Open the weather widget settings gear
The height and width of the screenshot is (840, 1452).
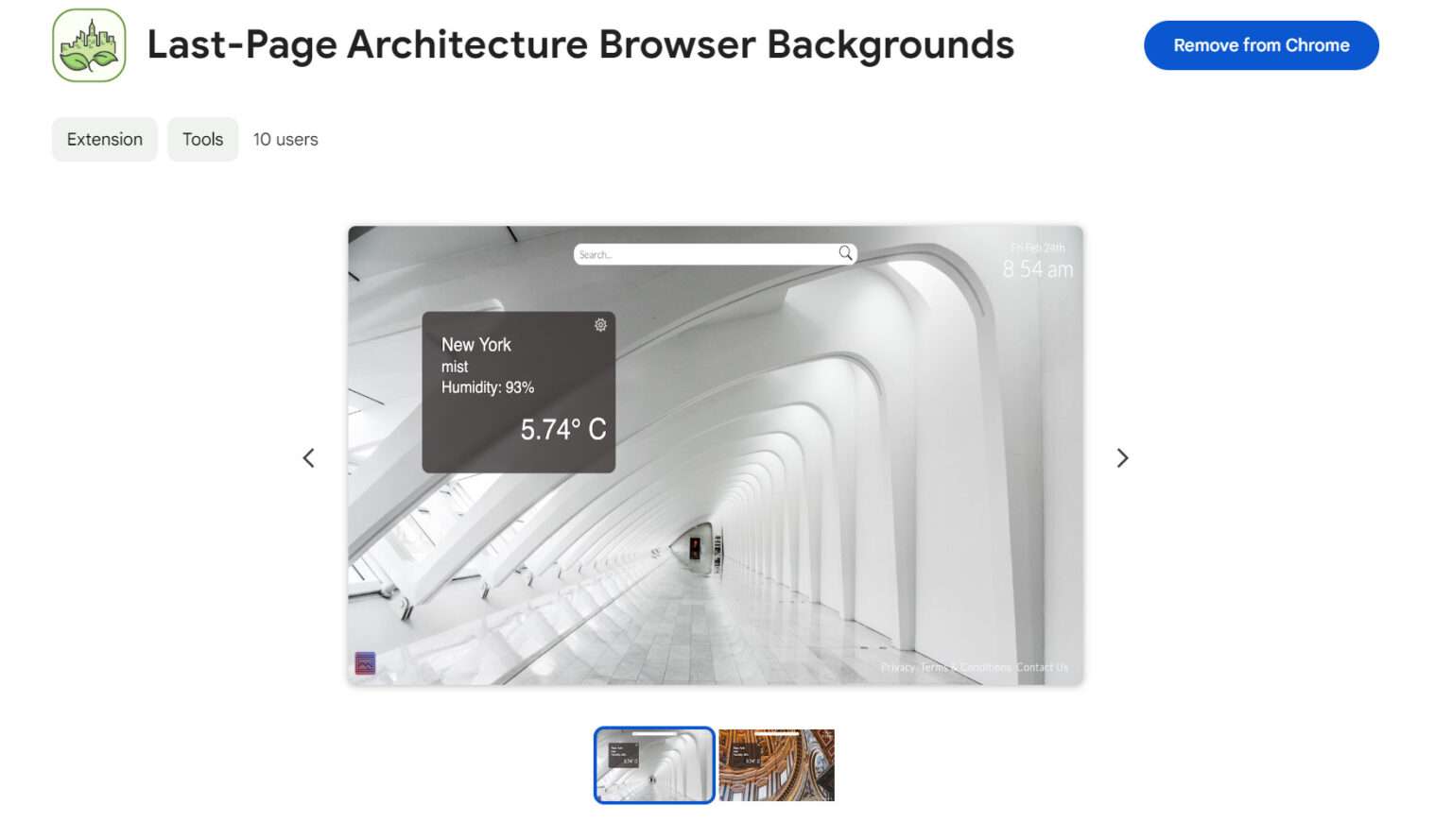(600, 324)
